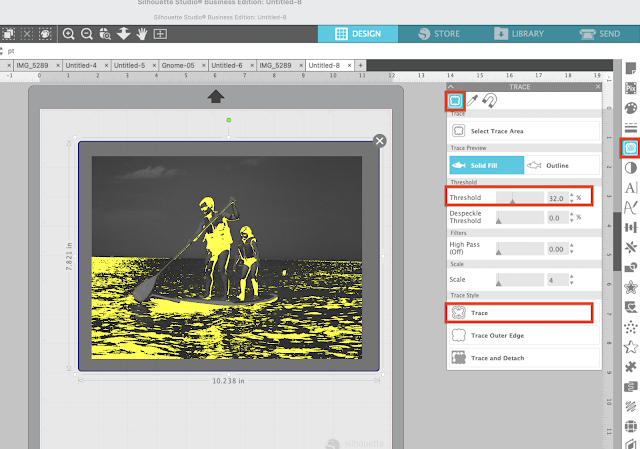Click the Select All toolbar icon

[9, 34]
